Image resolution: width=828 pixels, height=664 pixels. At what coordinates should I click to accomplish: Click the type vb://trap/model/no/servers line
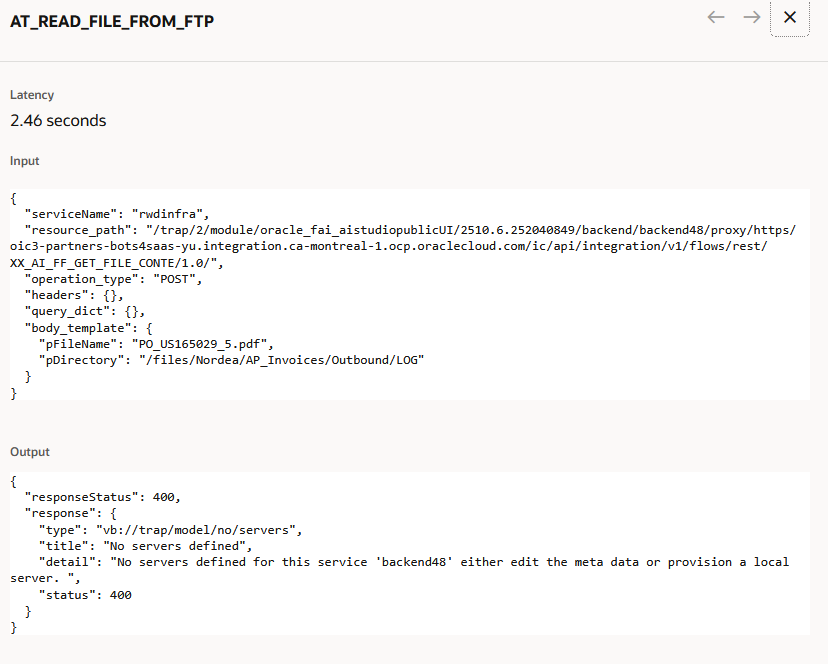tap(170, 530)
